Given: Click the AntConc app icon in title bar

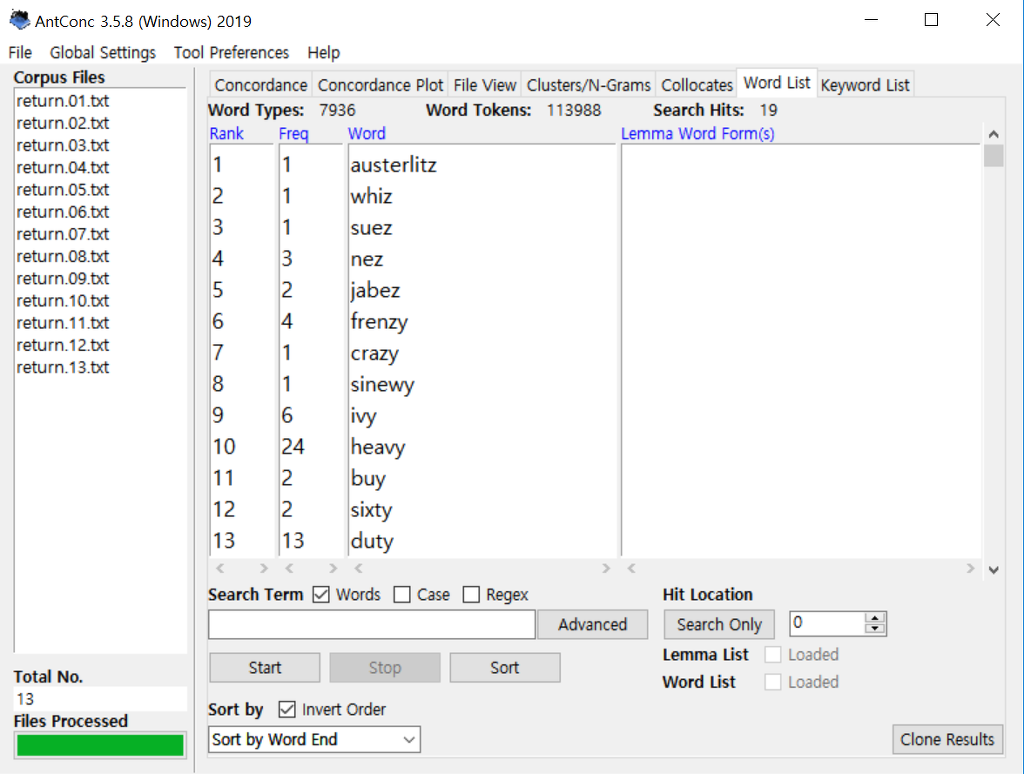Looking at the screenshot, I should coord(20,20).
